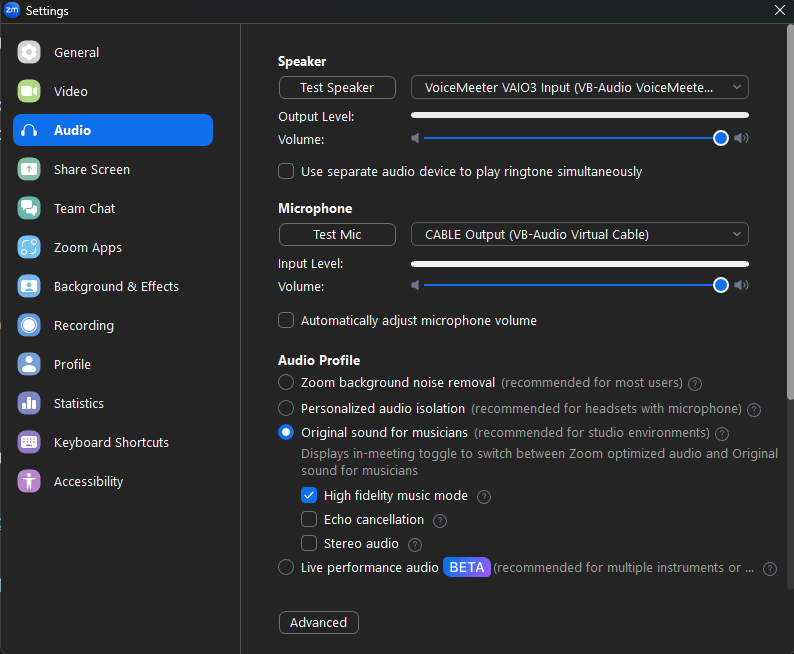Select Zoom background noise removal option
Viewport: 794px width, 654px height.
286,382
